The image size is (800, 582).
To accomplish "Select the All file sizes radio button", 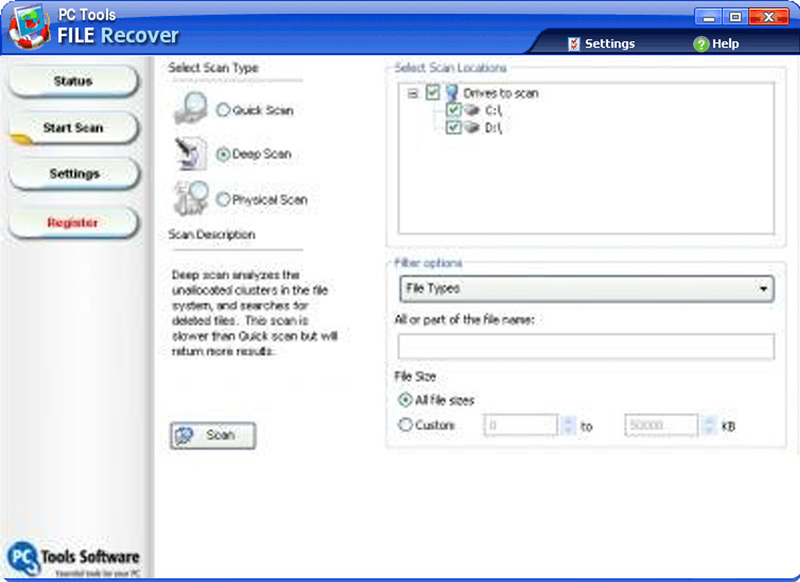I will coord(405,400).
